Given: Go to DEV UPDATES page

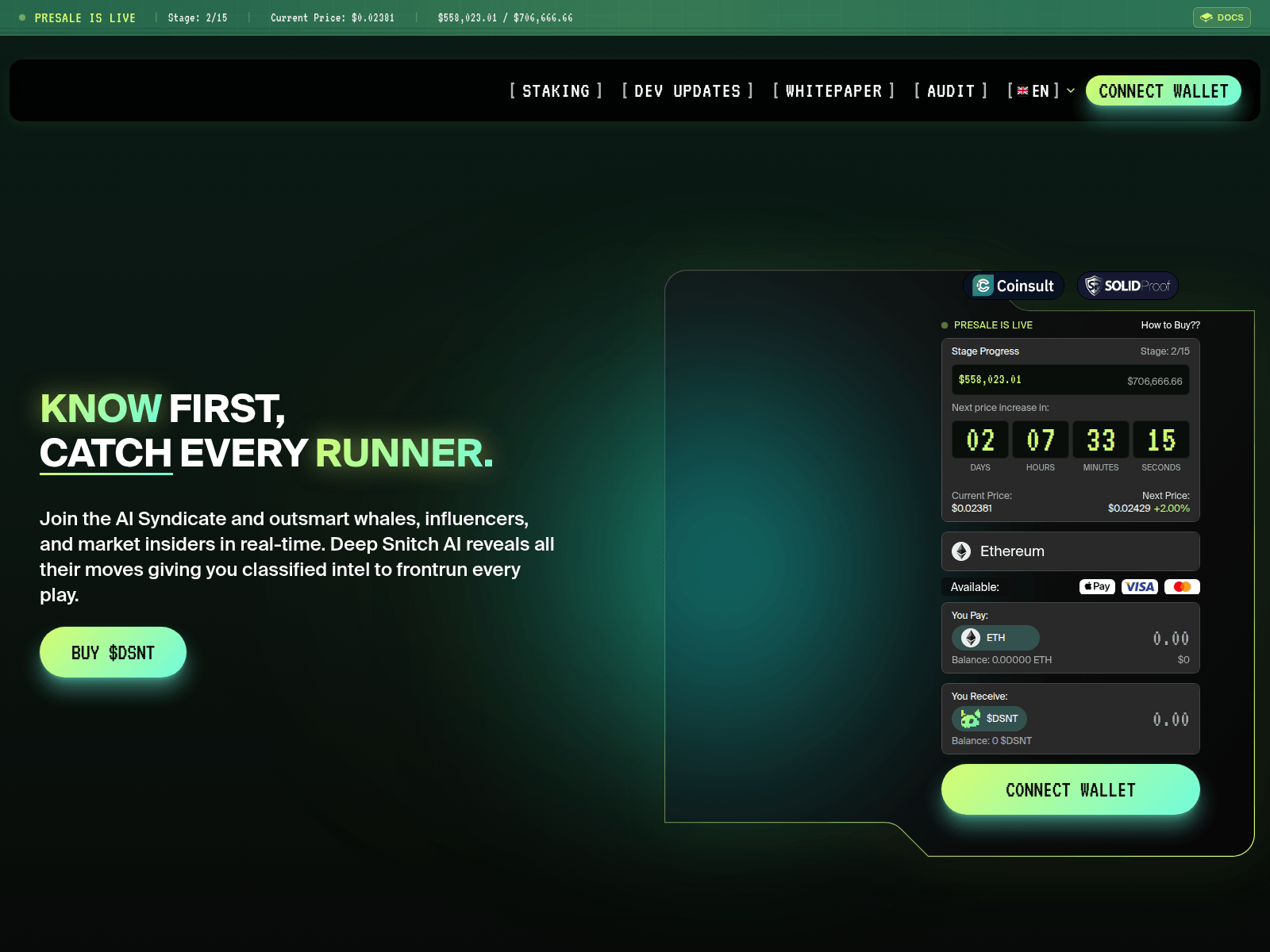Looking at the screenshot, I should click(687, 91).
